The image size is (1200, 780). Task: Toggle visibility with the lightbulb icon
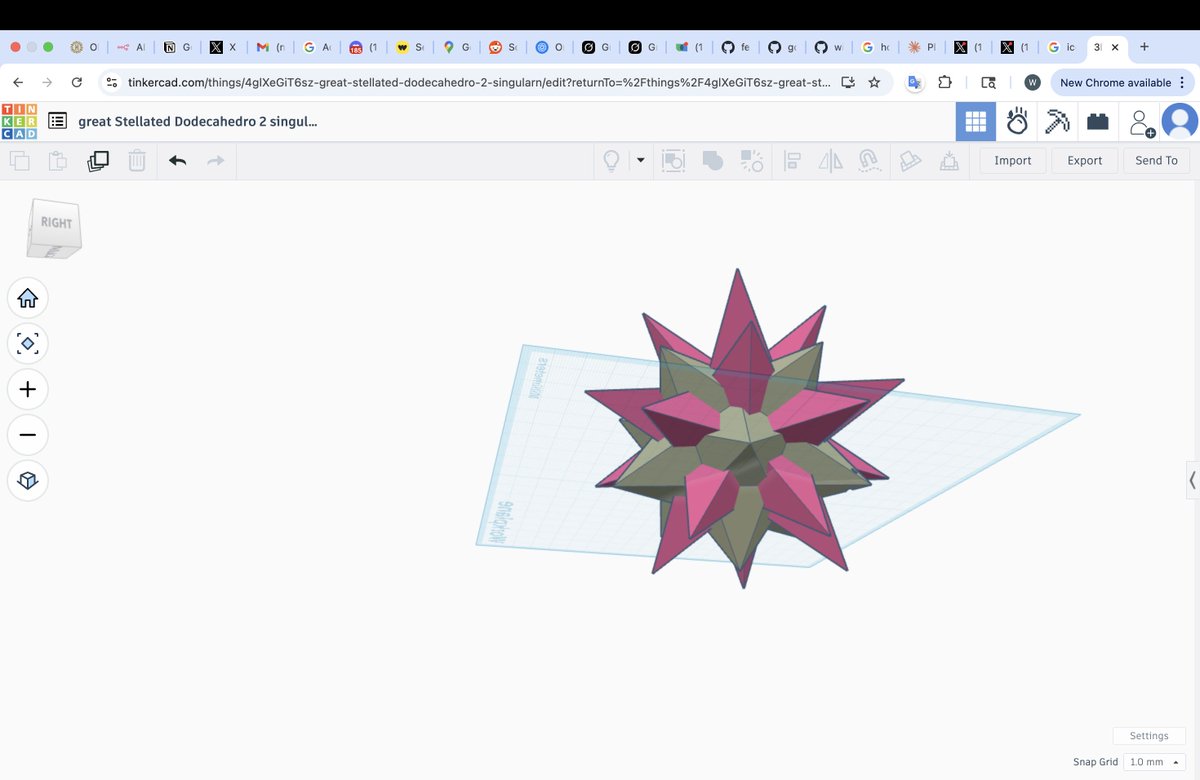click(613, 160)
